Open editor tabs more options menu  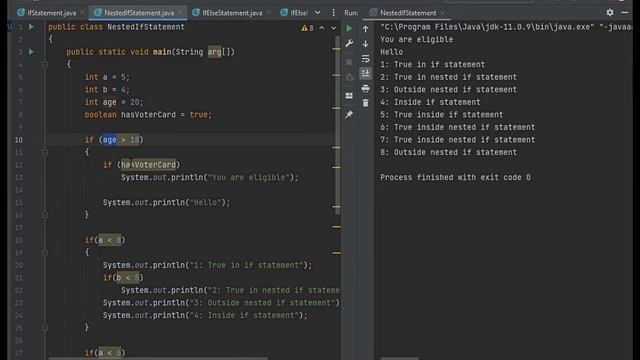point(333,13)
